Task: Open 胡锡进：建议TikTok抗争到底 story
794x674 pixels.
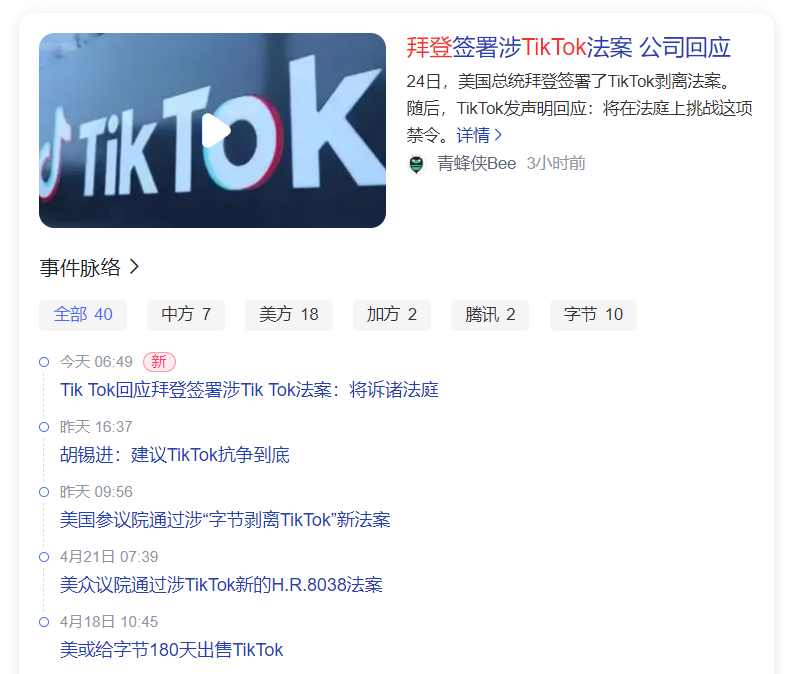Action: click(x=175, y=455)
